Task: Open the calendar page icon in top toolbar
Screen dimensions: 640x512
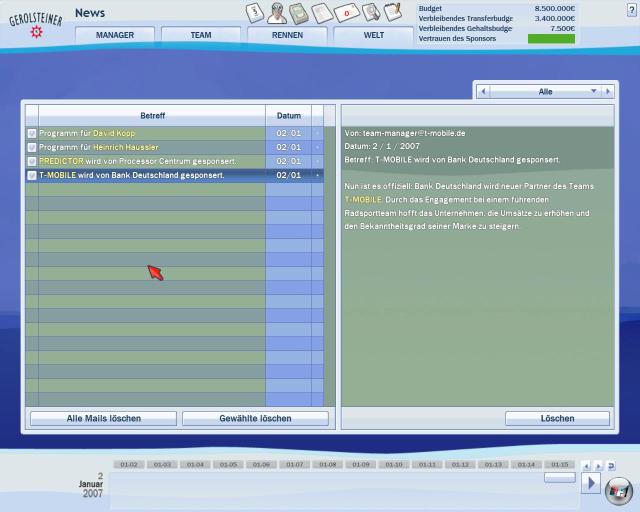Action: click(255, 13)
